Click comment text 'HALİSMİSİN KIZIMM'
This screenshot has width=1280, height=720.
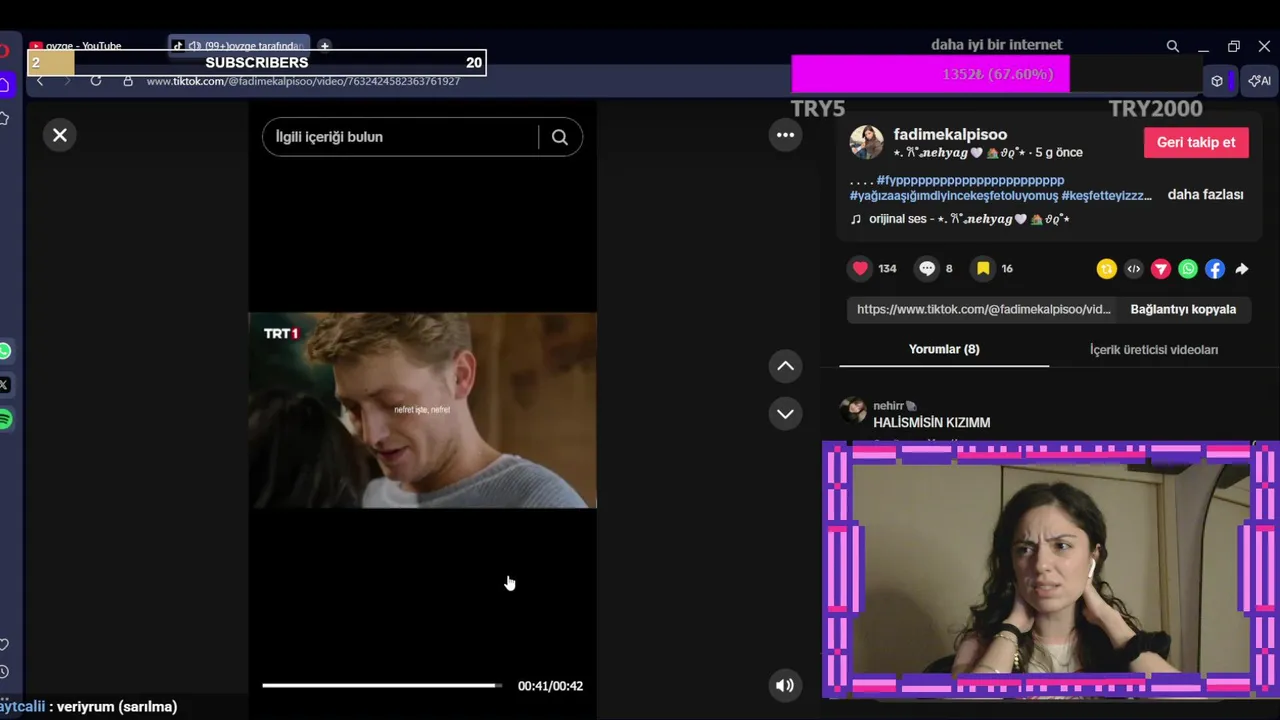932,423
